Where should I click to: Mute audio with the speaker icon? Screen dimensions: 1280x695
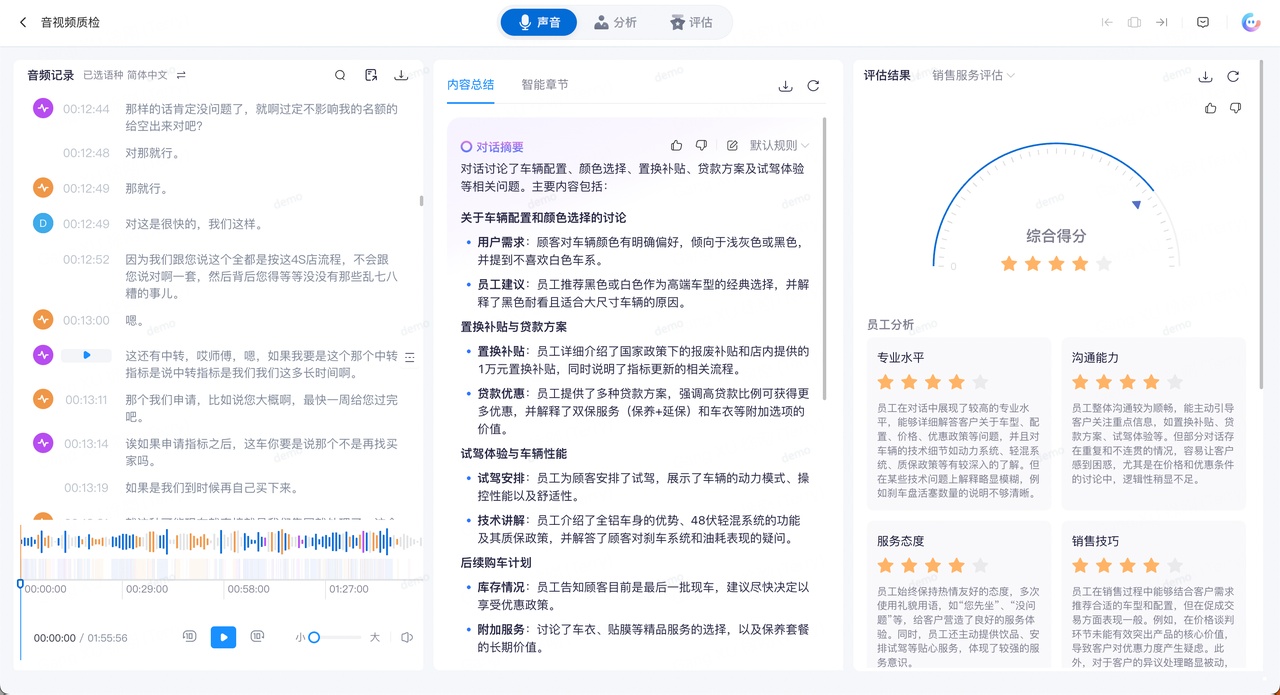point(407,637)
